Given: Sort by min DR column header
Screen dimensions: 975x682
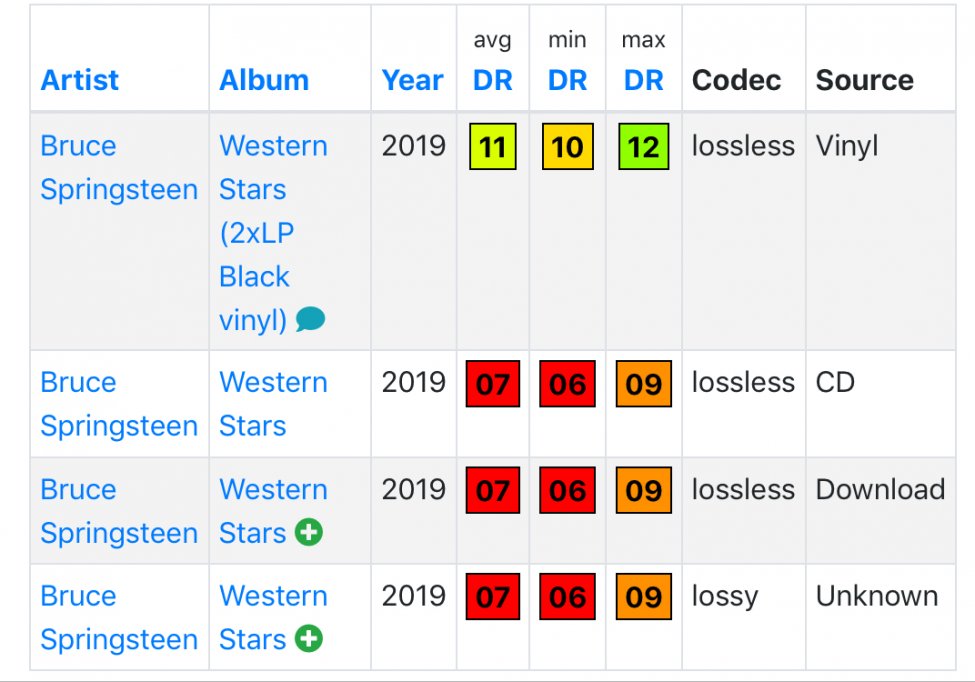Looking at the screenshot, I should click(567, 80).
